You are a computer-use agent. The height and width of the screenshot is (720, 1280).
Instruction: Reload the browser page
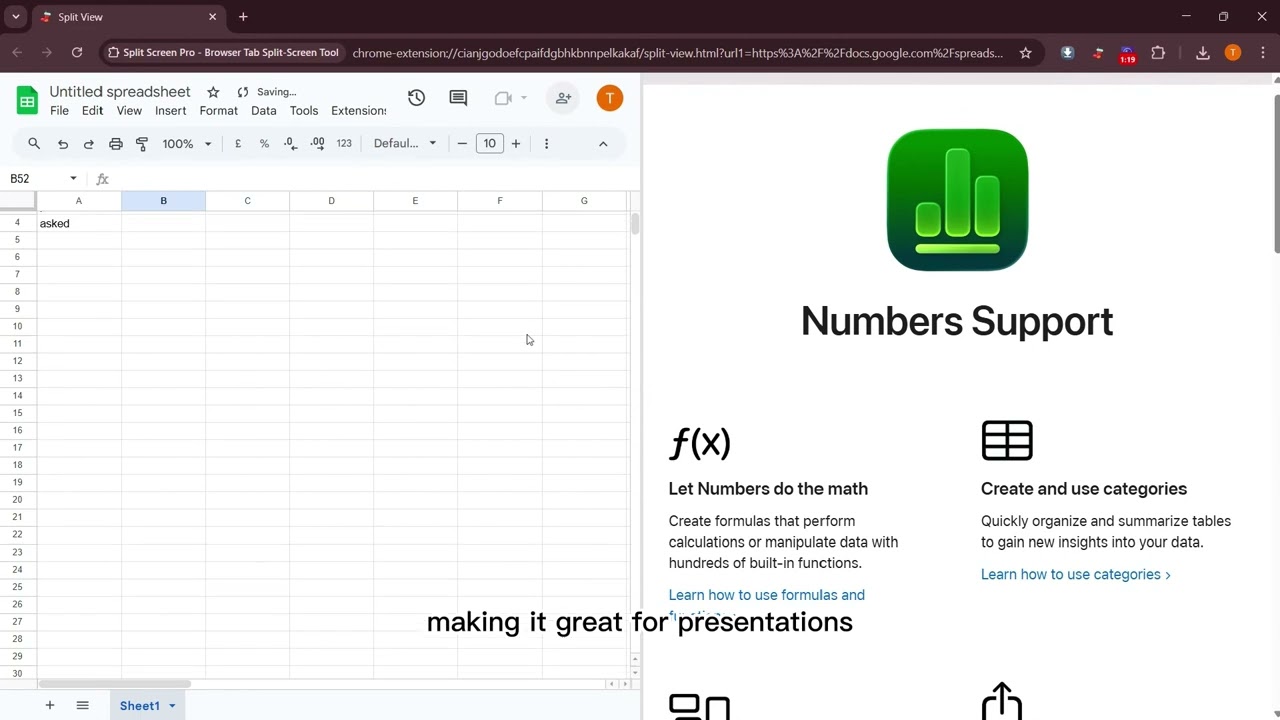tap(77, 53)
